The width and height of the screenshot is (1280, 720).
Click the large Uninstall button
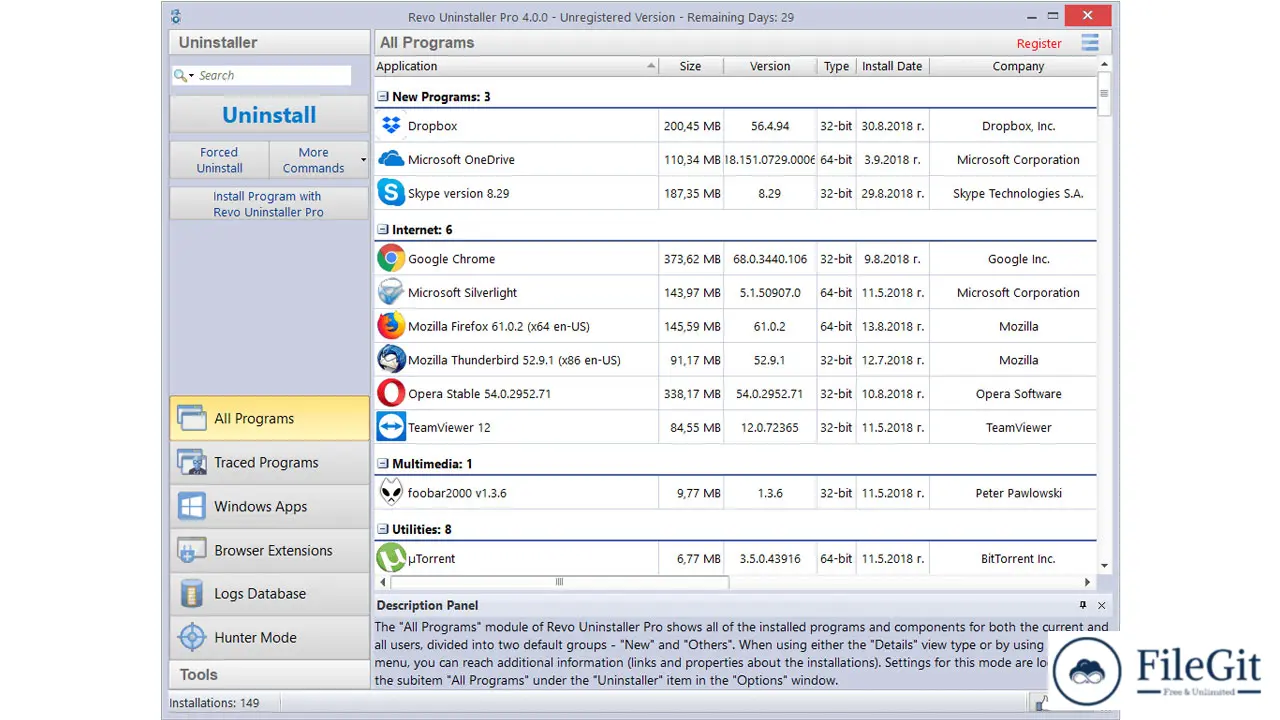pyautogui.click(x=269, y=115)
